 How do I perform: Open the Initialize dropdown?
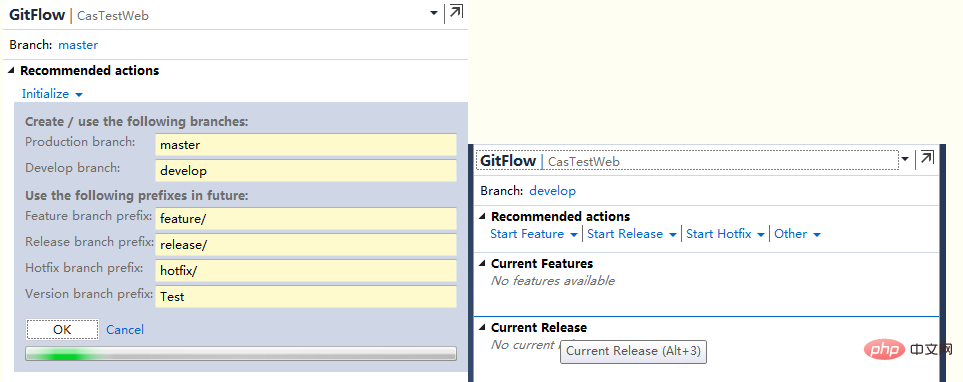pos(52,94)
